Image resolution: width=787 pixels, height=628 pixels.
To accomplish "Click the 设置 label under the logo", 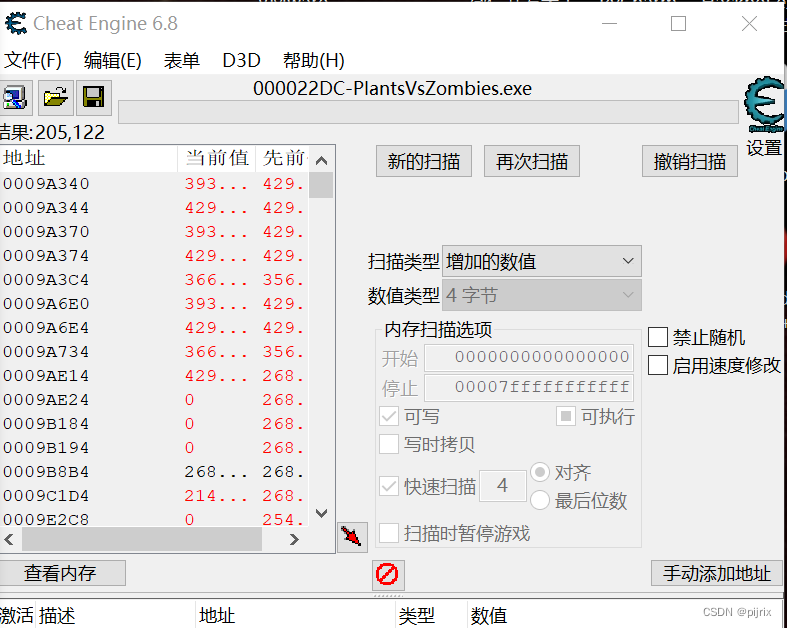I will 764,148.
